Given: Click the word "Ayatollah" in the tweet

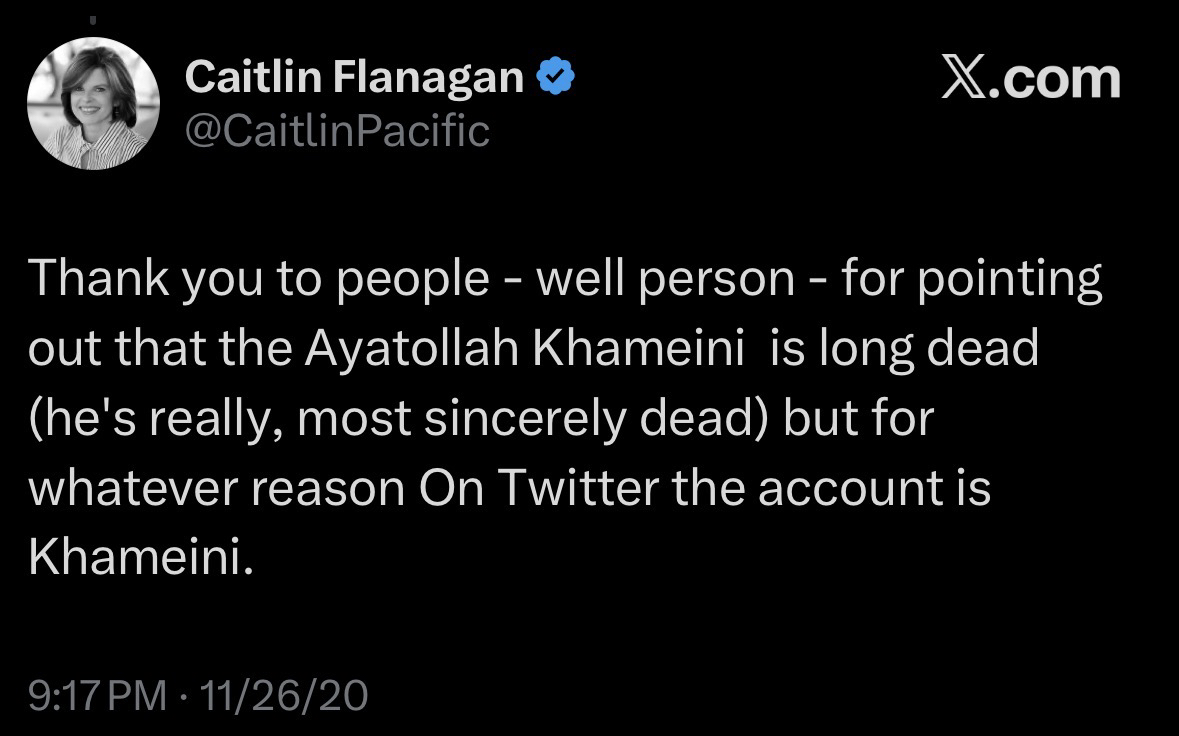Looking at the screenshot, I should [x=426, y=349].
